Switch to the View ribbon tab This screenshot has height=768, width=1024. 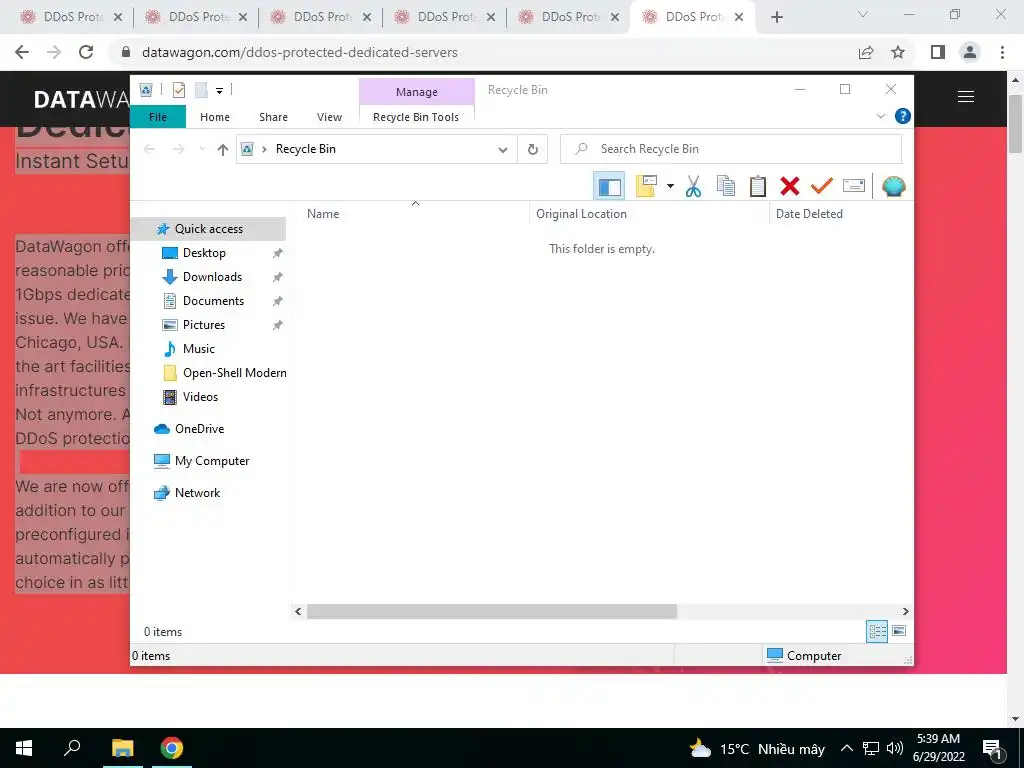point(329,117)
